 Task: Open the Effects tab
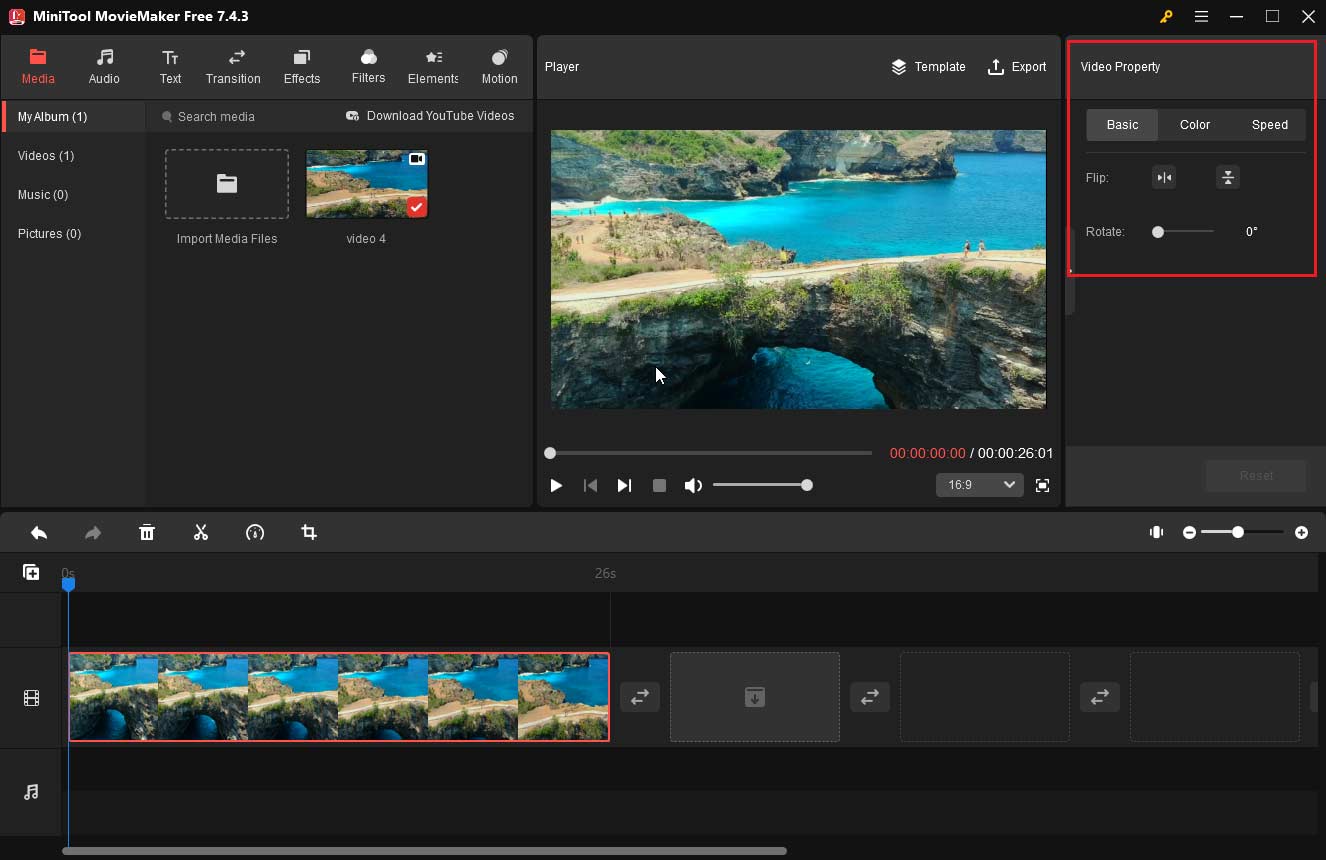click(x=301, y=66)
